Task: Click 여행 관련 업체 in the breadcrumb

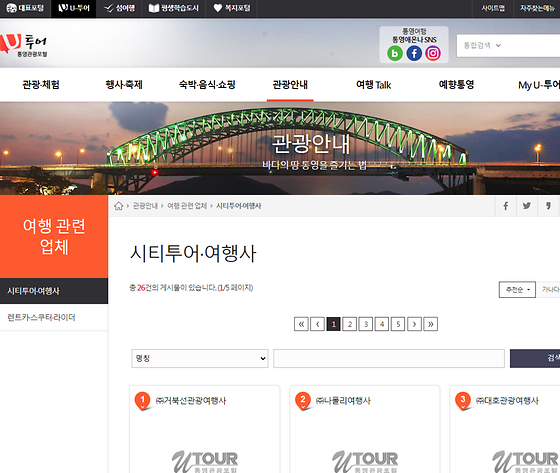Action: pos(187,206)
